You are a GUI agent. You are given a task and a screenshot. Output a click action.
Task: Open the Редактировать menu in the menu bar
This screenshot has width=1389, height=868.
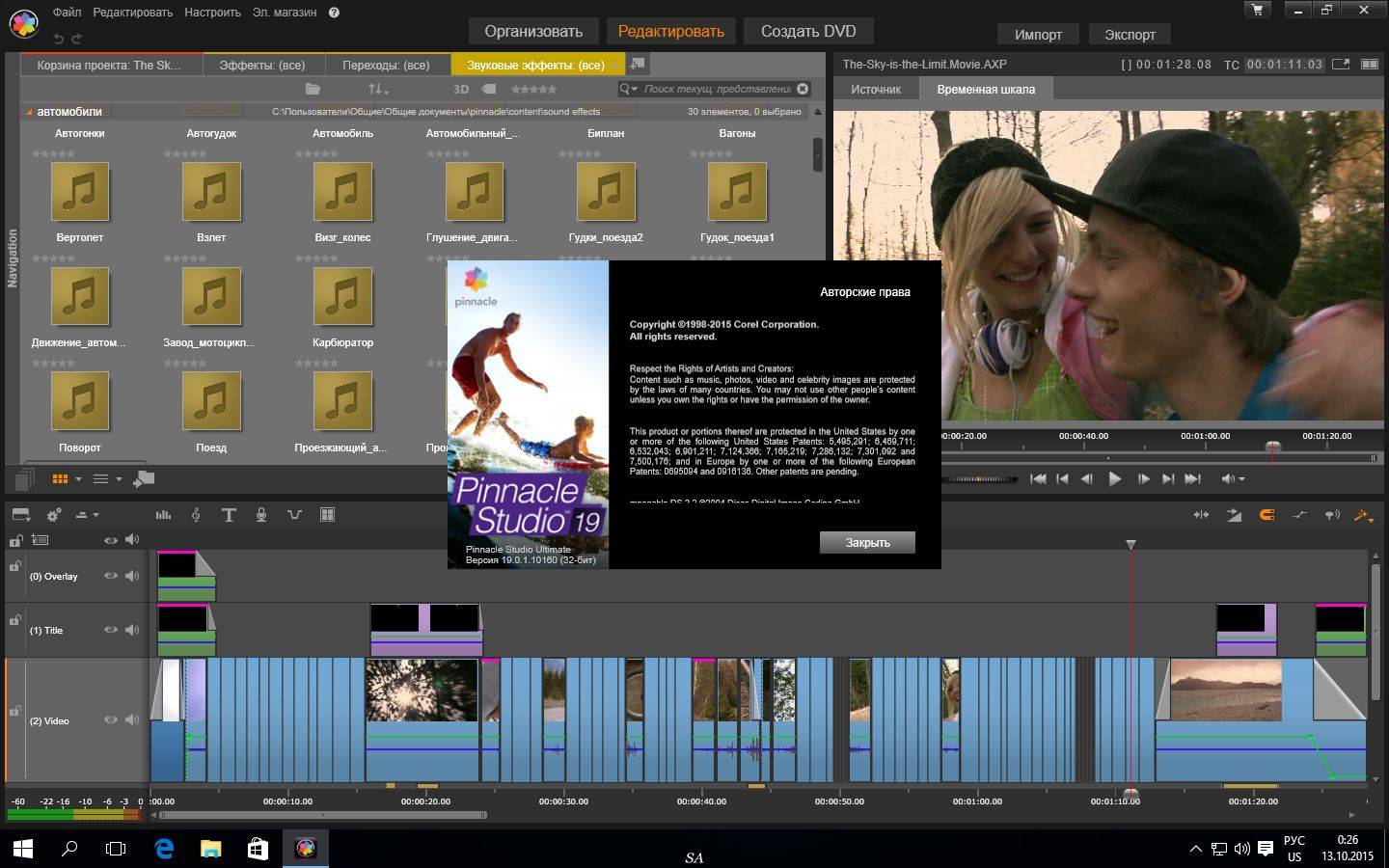(133, 13)
